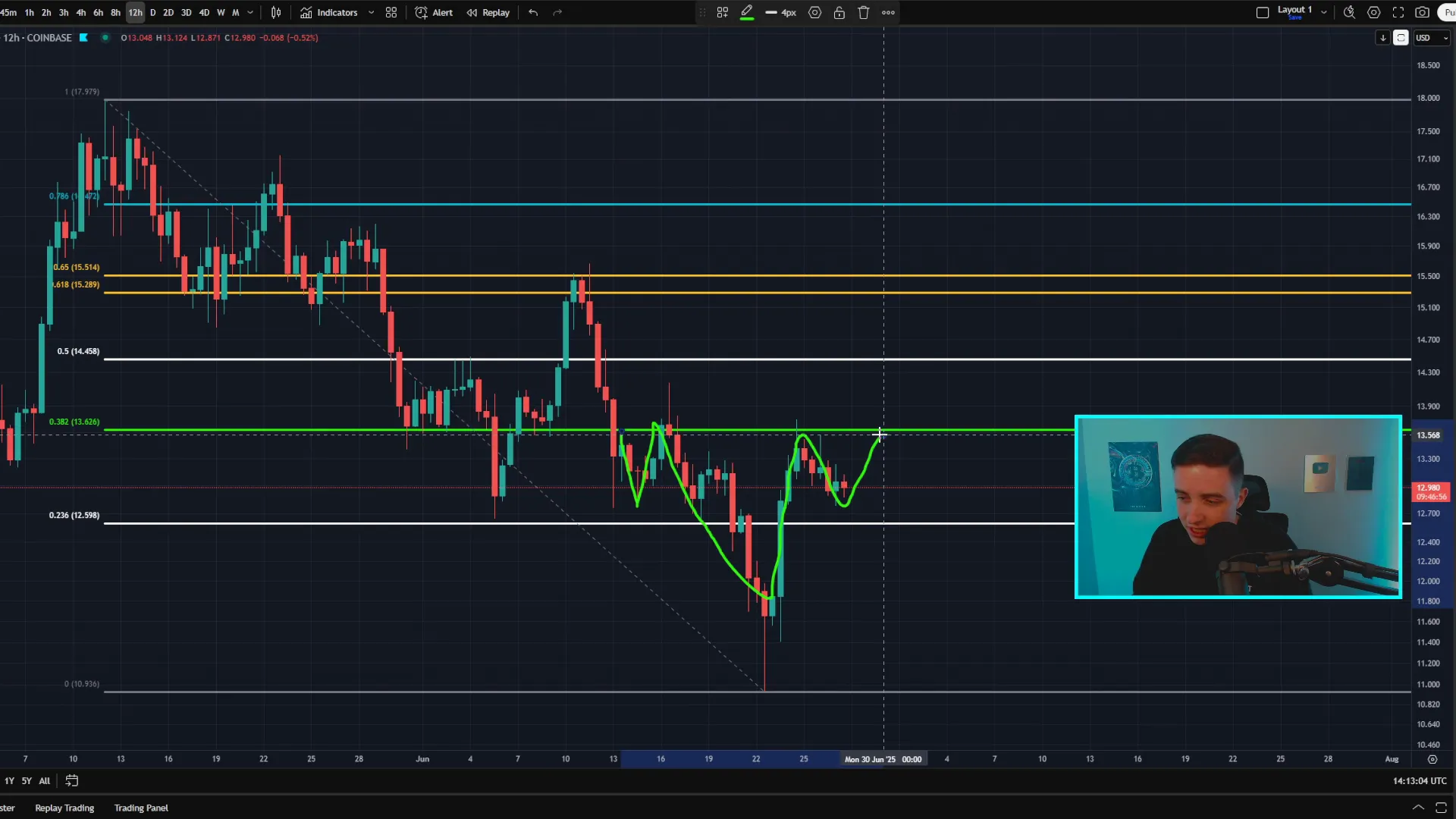Enter fullscreen mode
The width and height of the screenshot is (1456, 819).
click(1398, 12)
